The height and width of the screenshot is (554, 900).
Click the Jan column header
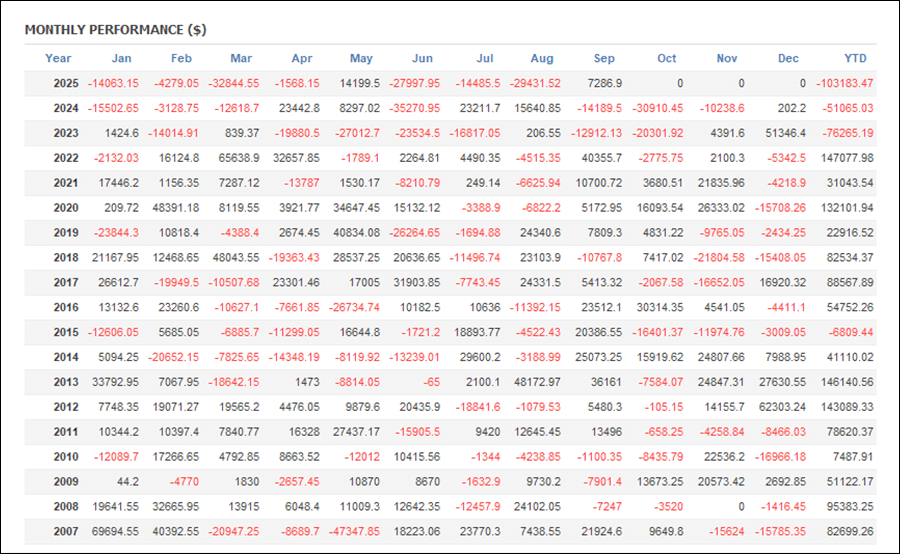121,58
